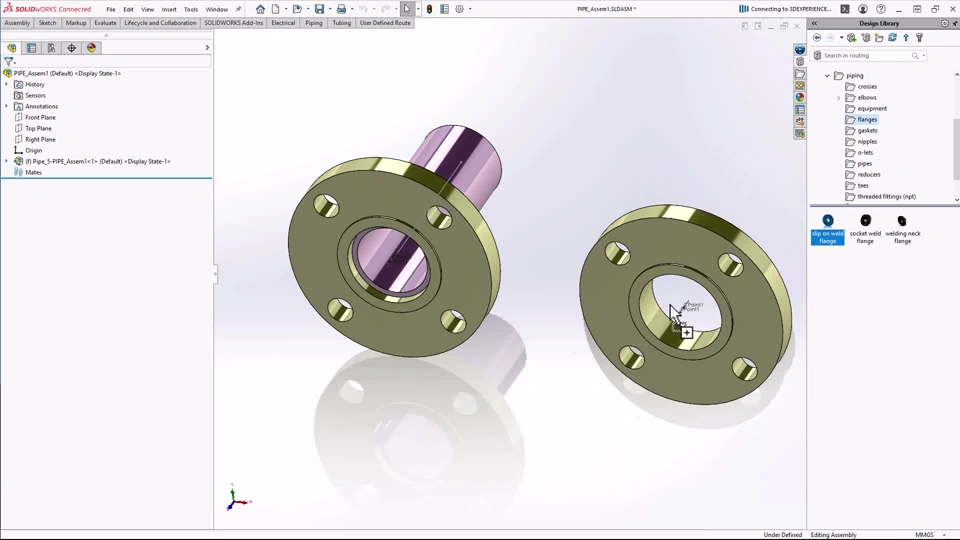Pin the Design Library panel
Screen dimensions: 960x540
955,23
